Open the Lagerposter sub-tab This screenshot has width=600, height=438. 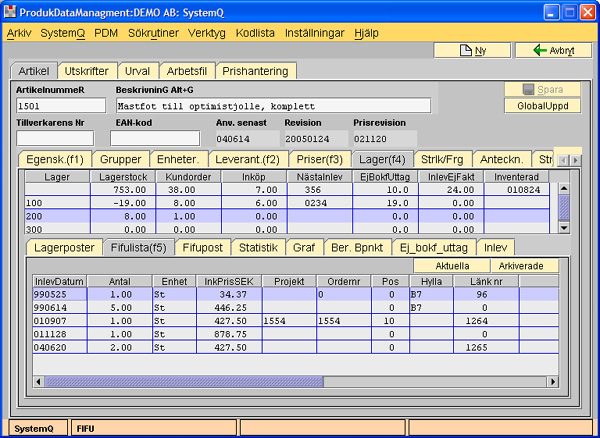coord(64,247)
